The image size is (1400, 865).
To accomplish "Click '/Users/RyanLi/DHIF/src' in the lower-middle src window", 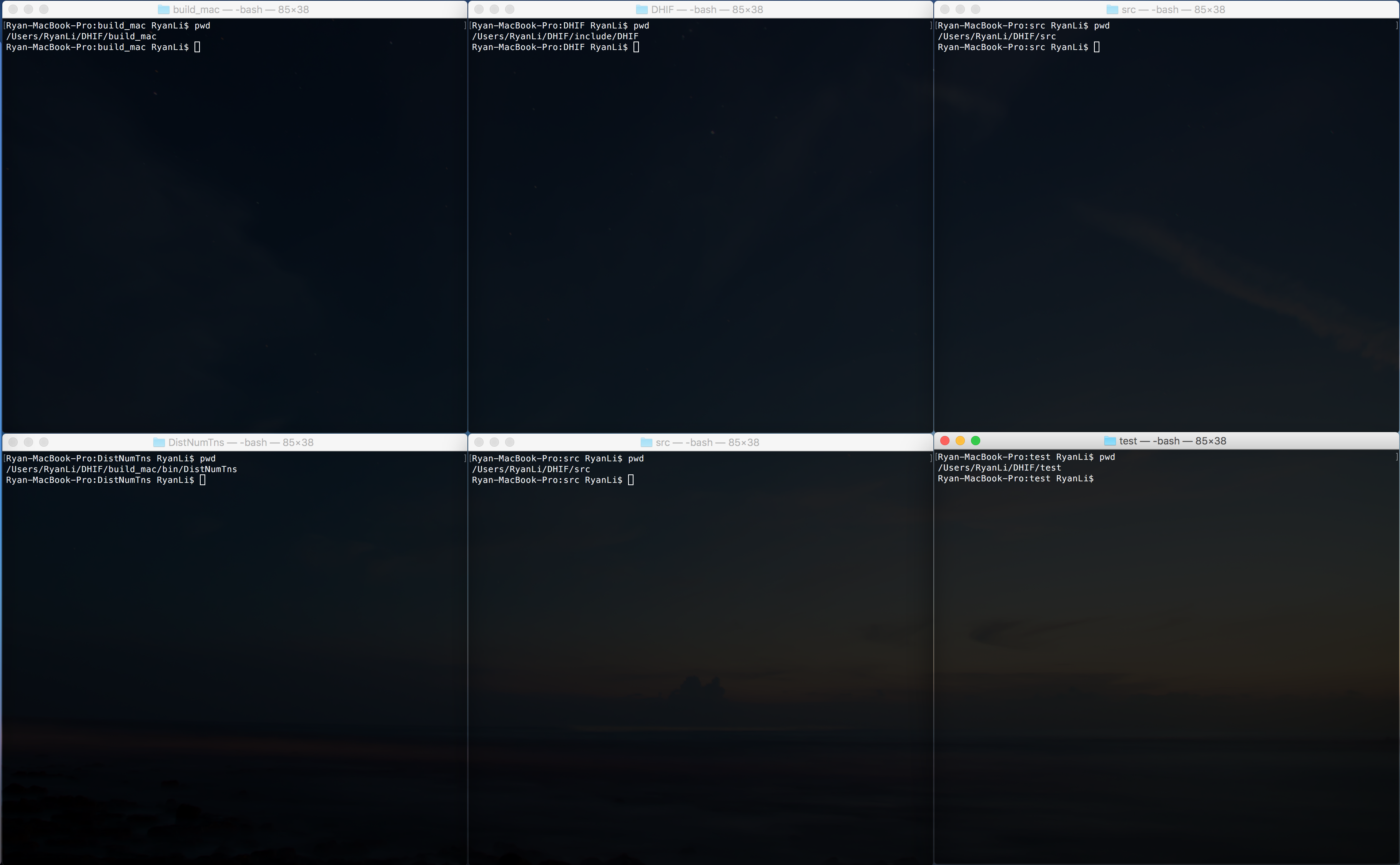I will tap(531, 469).
